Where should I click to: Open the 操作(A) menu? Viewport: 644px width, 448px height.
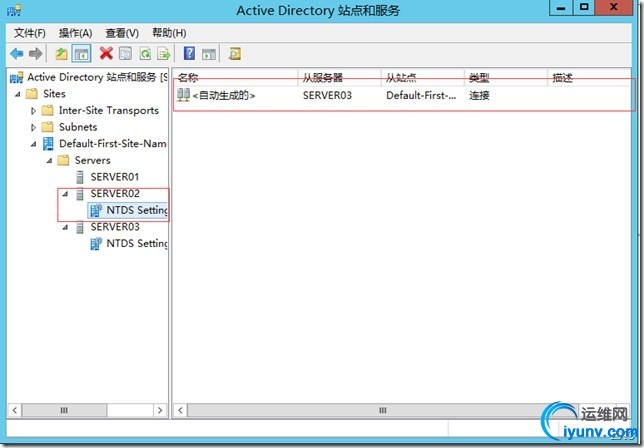pos(75,33)
